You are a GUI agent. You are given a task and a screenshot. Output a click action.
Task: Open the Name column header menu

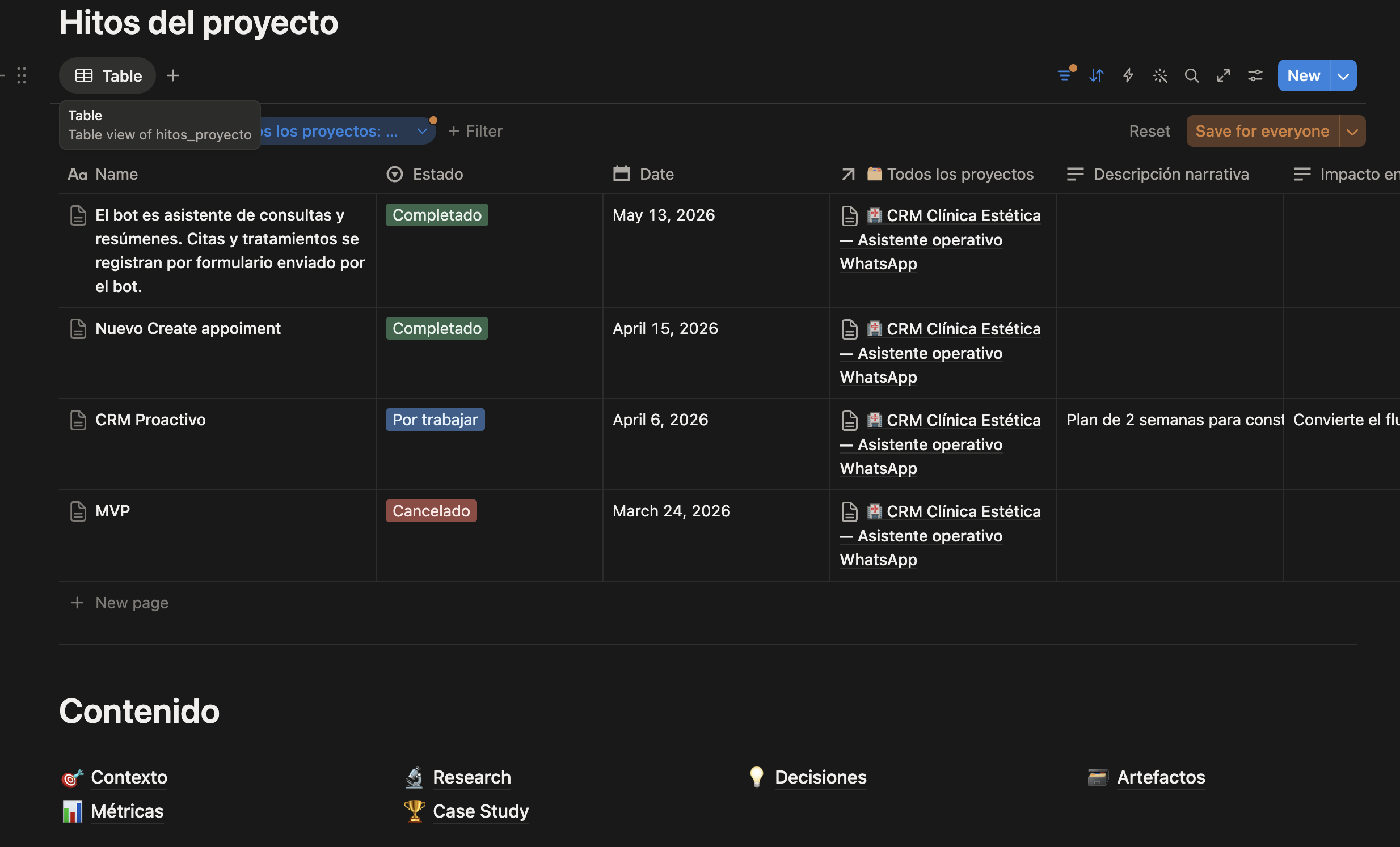tap(216, 174)
